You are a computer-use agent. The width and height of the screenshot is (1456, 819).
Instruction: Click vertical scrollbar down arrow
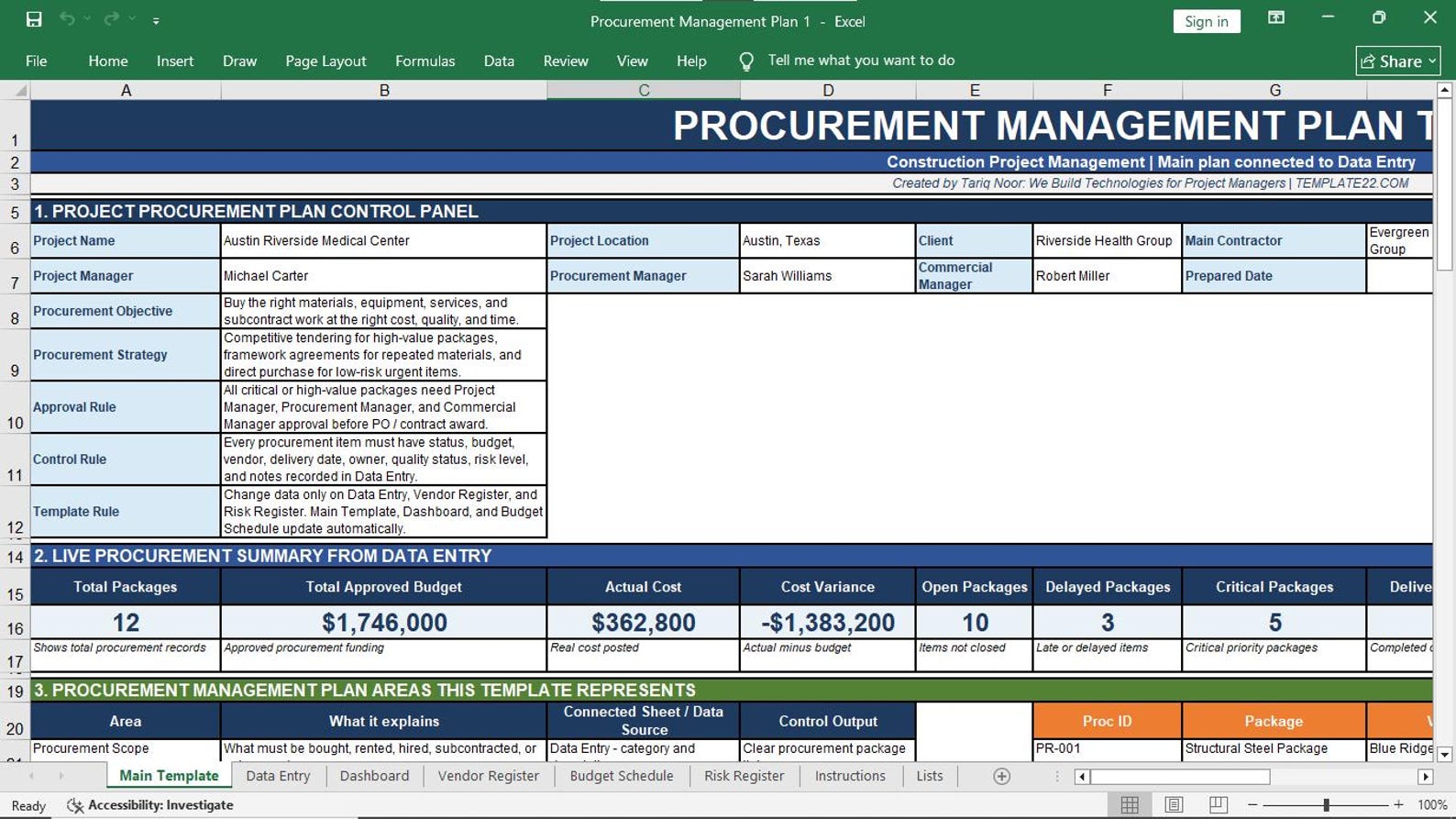tap(1445, 755)
